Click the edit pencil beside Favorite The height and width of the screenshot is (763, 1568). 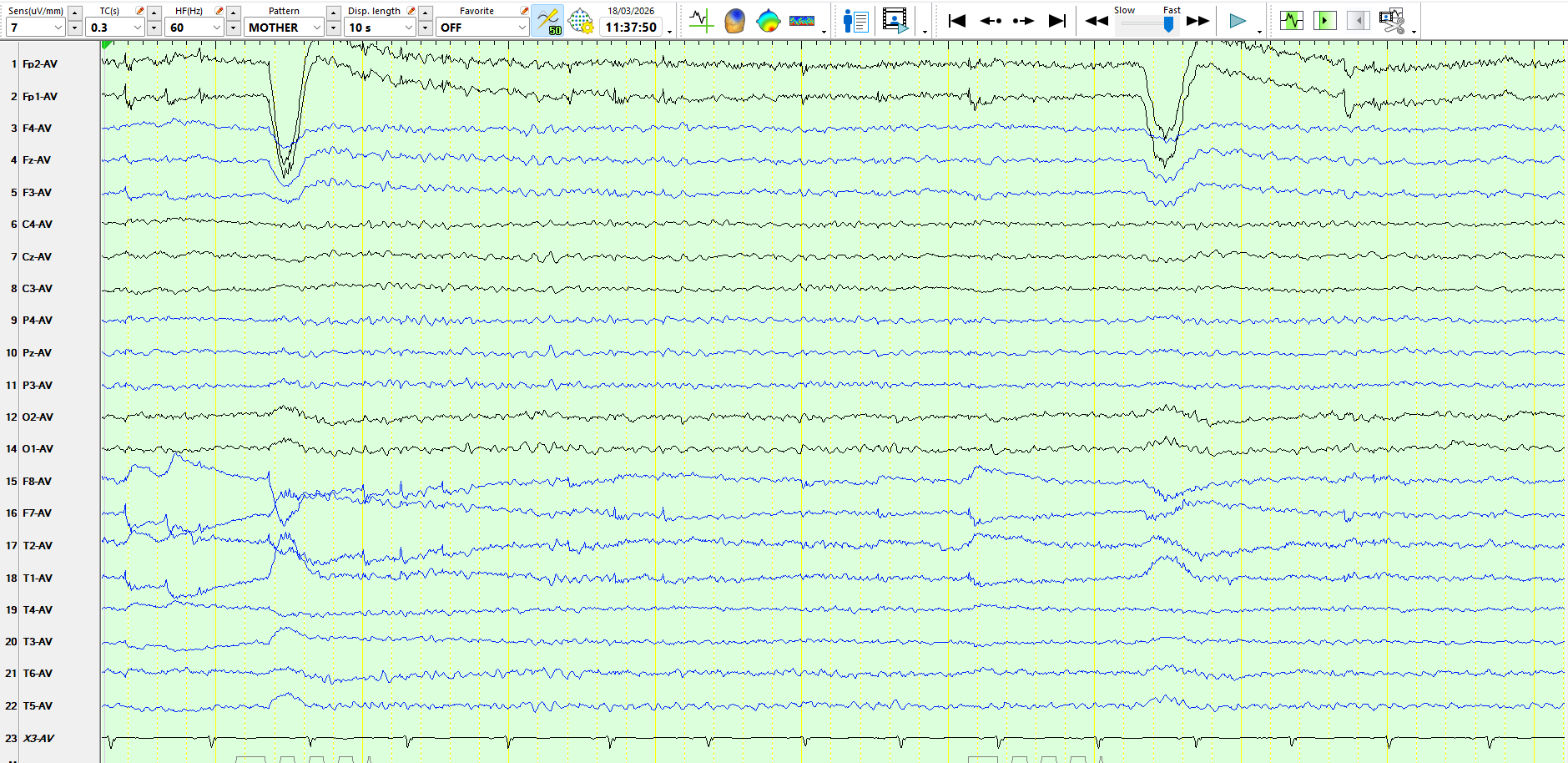(x=524, y=11)
